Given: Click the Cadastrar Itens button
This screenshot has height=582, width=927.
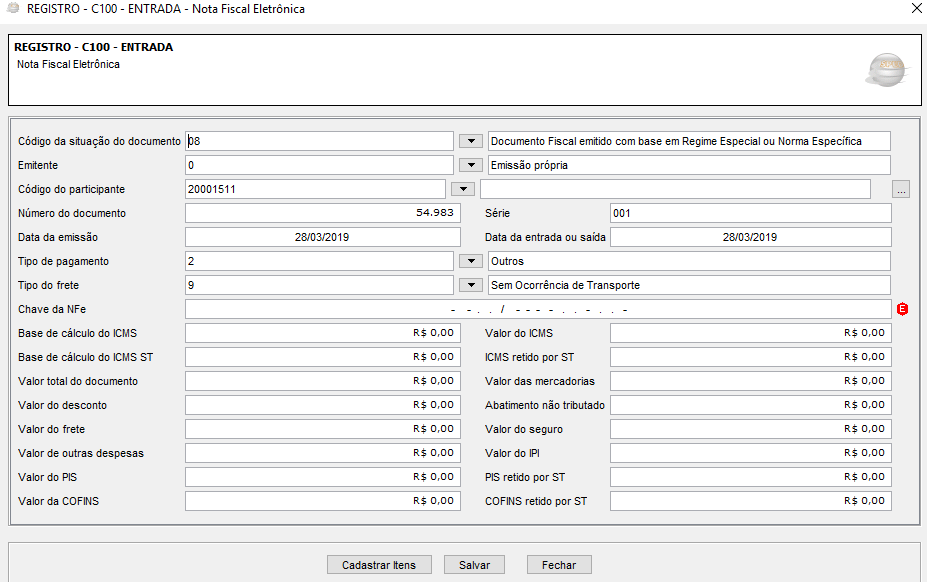Looking at the screenshot, I should coord(379,565).
